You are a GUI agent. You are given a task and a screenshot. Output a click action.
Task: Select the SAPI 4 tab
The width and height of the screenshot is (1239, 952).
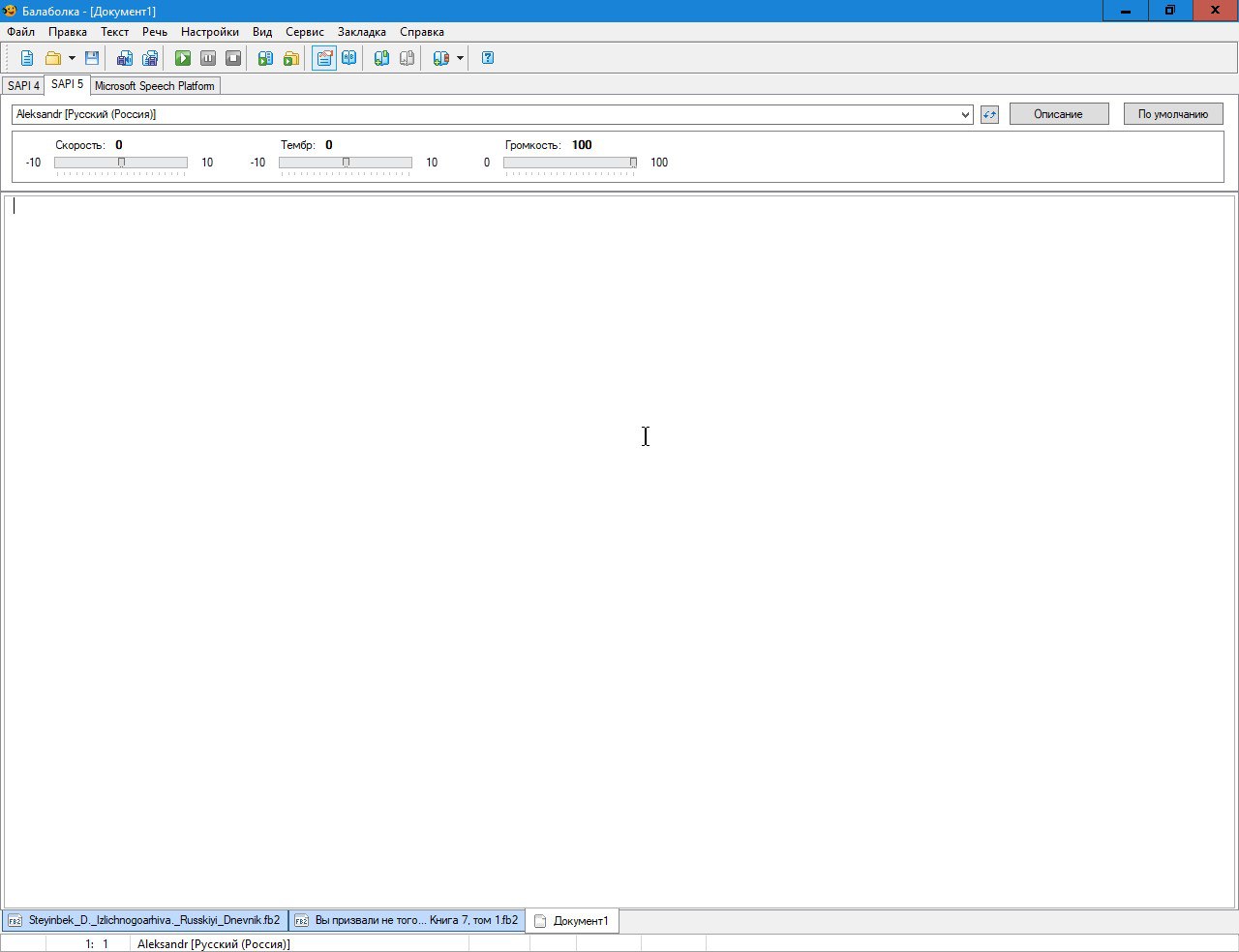(x=23, y=86)
